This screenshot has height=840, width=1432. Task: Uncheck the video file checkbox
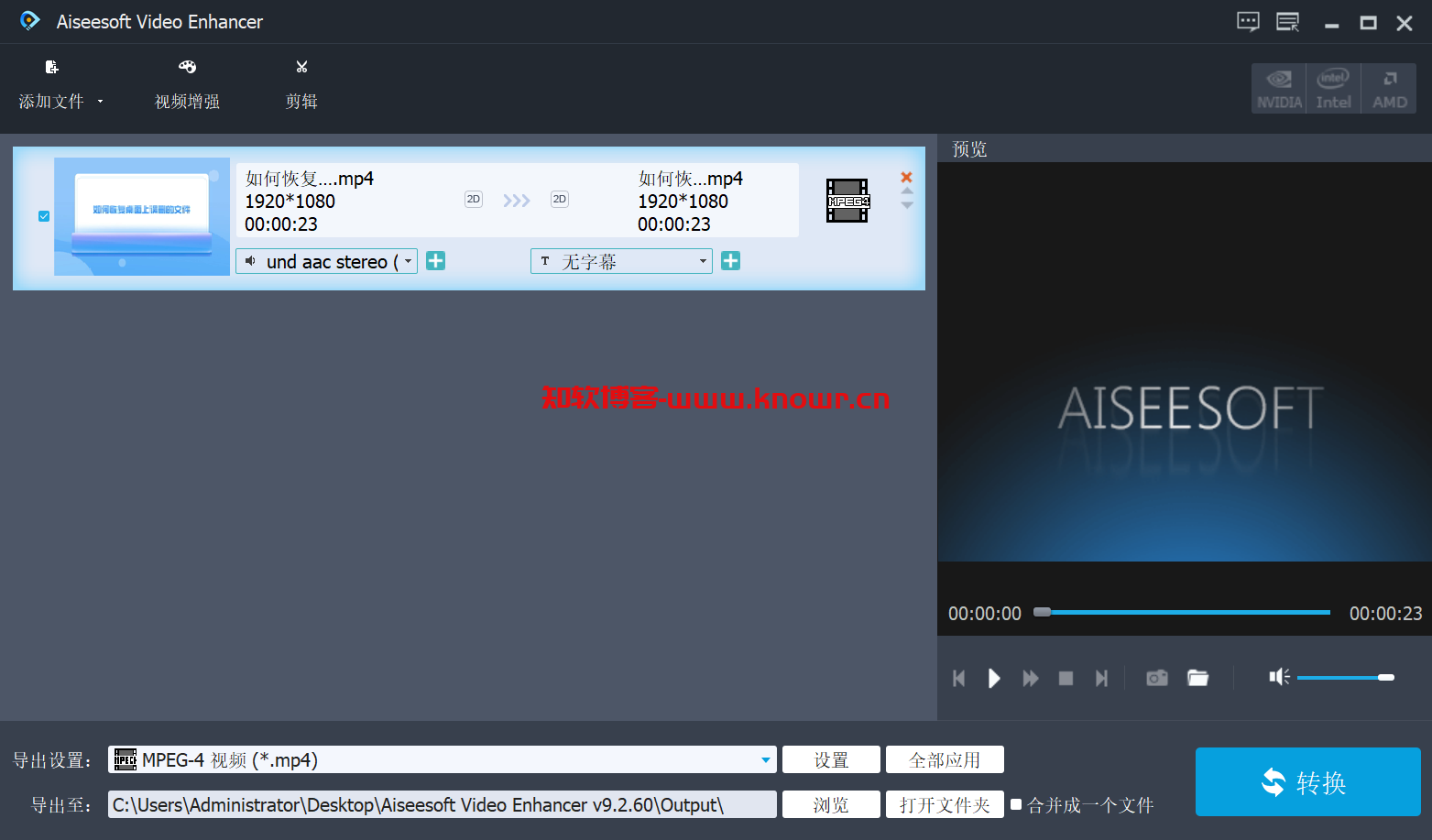tap(44, 216)
